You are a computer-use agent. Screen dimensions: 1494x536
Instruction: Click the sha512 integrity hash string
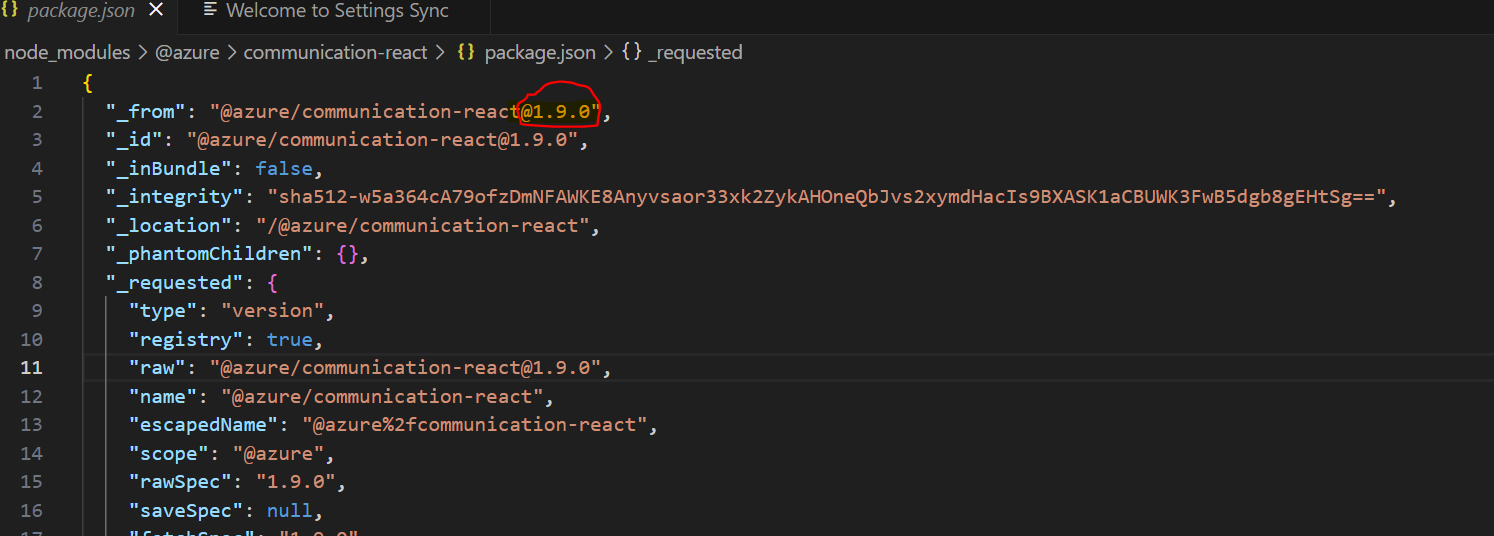pyautogui.click(x=825, y=197)
